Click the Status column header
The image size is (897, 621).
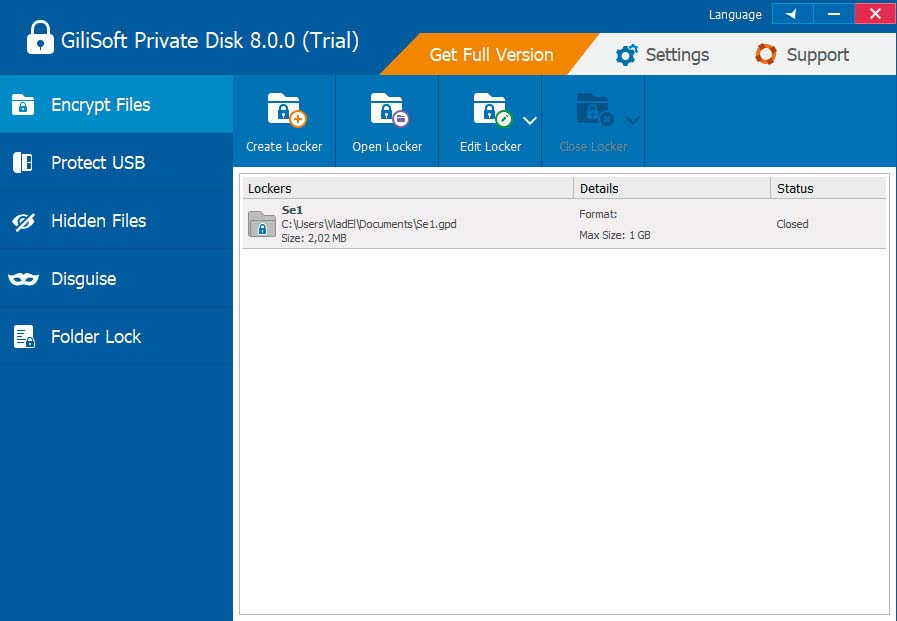coord(828,188)
